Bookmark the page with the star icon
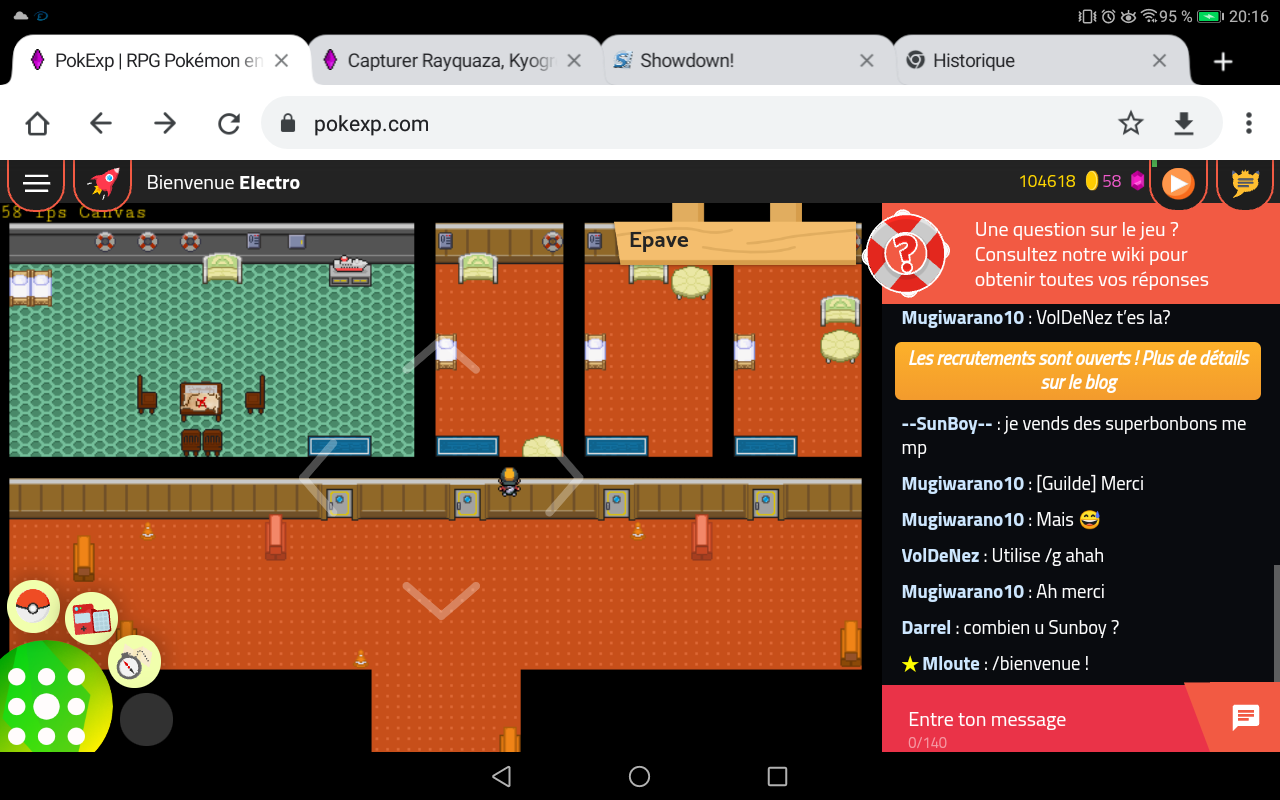 coord(1131,123)
